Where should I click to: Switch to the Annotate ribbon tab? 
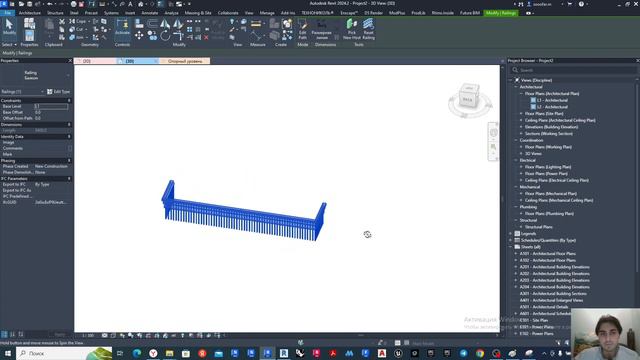pyautogui.click(x=149, y=13)
